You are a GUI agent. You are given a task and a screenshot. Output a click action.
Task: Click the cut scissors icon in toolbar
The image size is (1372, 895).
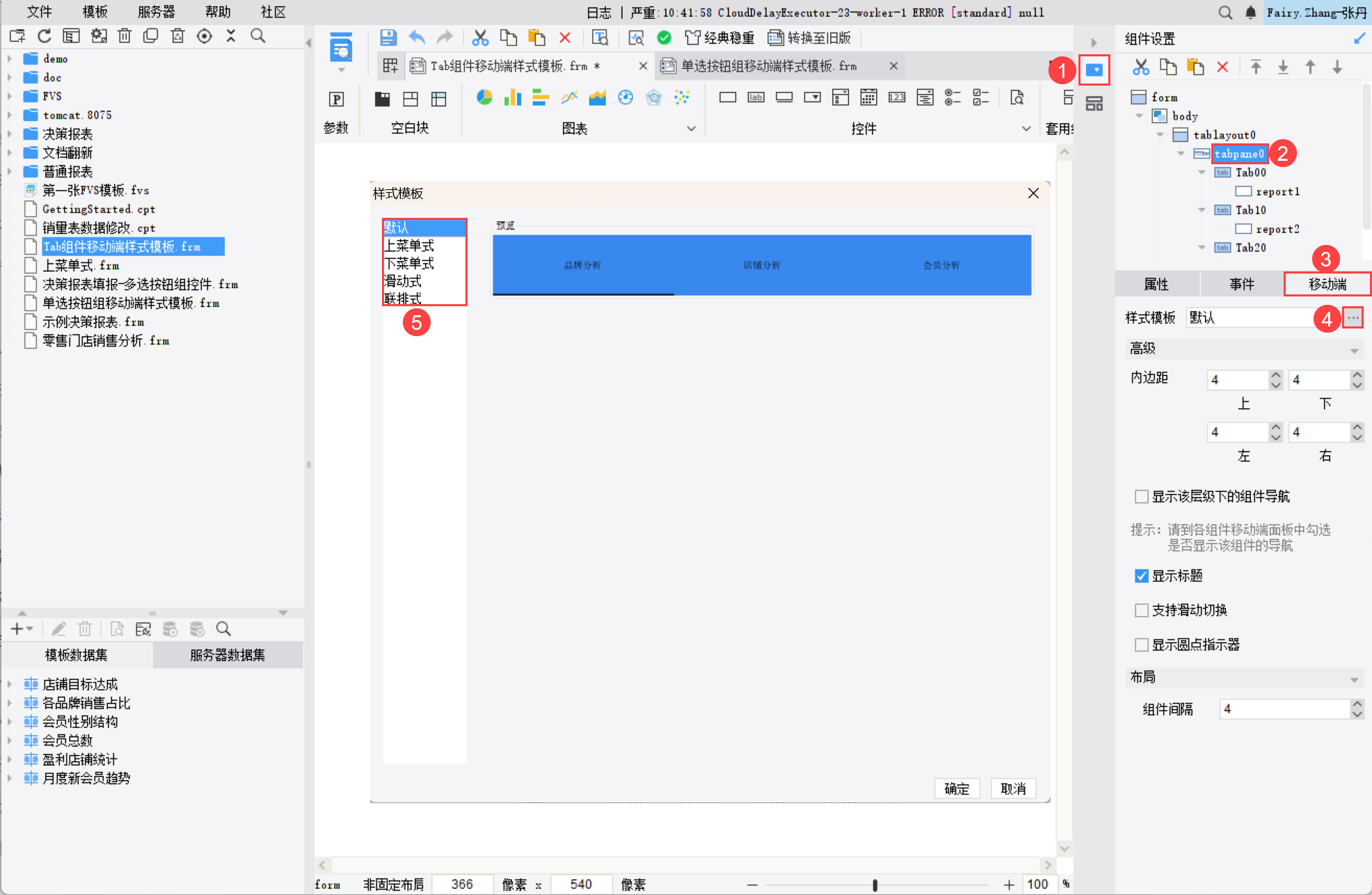click(480, 38)
